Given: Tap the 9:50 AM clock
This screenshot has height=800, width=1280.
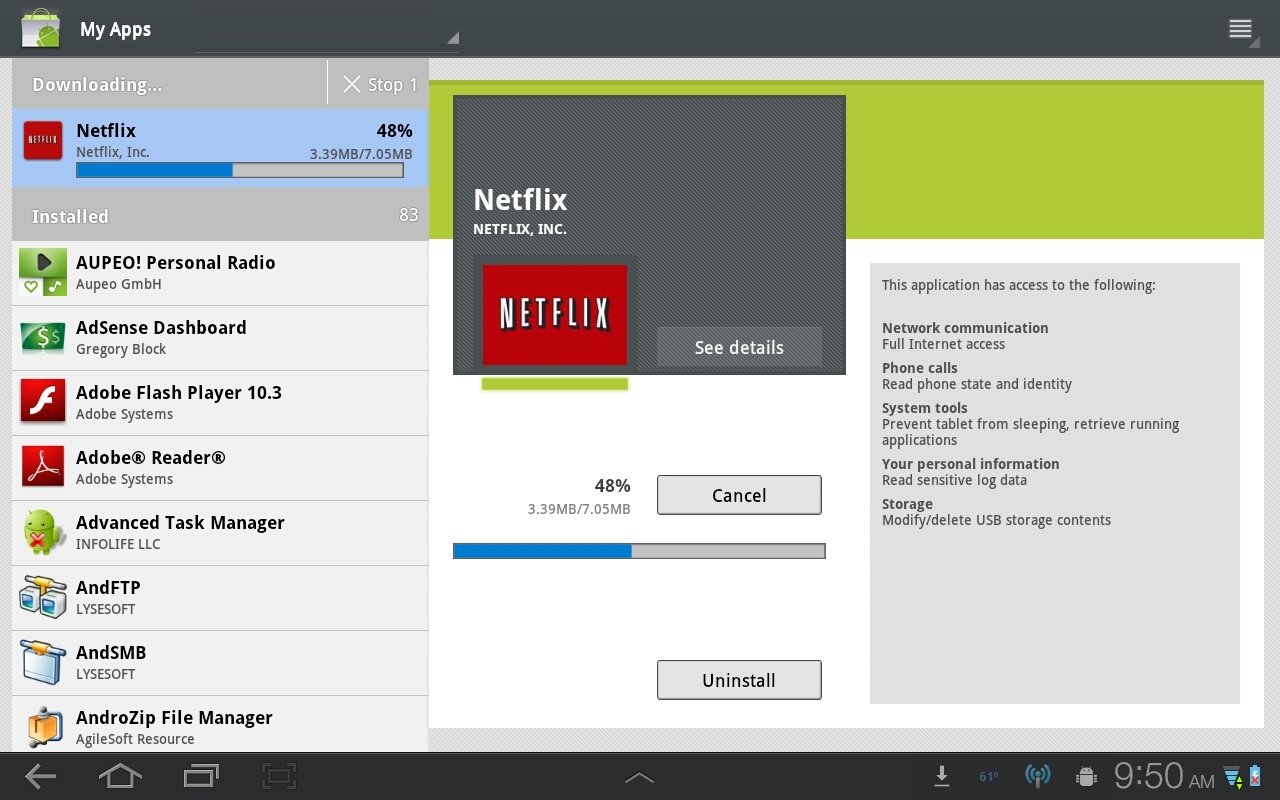Looking at the screenshot, I should [1164, 776].
